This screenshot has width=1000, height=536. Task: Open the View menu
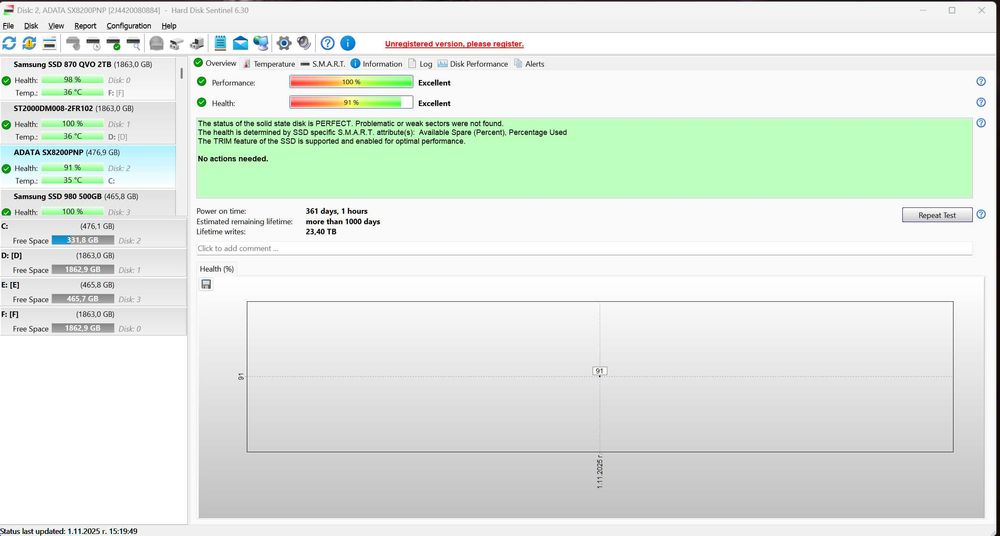coord(56,26)
